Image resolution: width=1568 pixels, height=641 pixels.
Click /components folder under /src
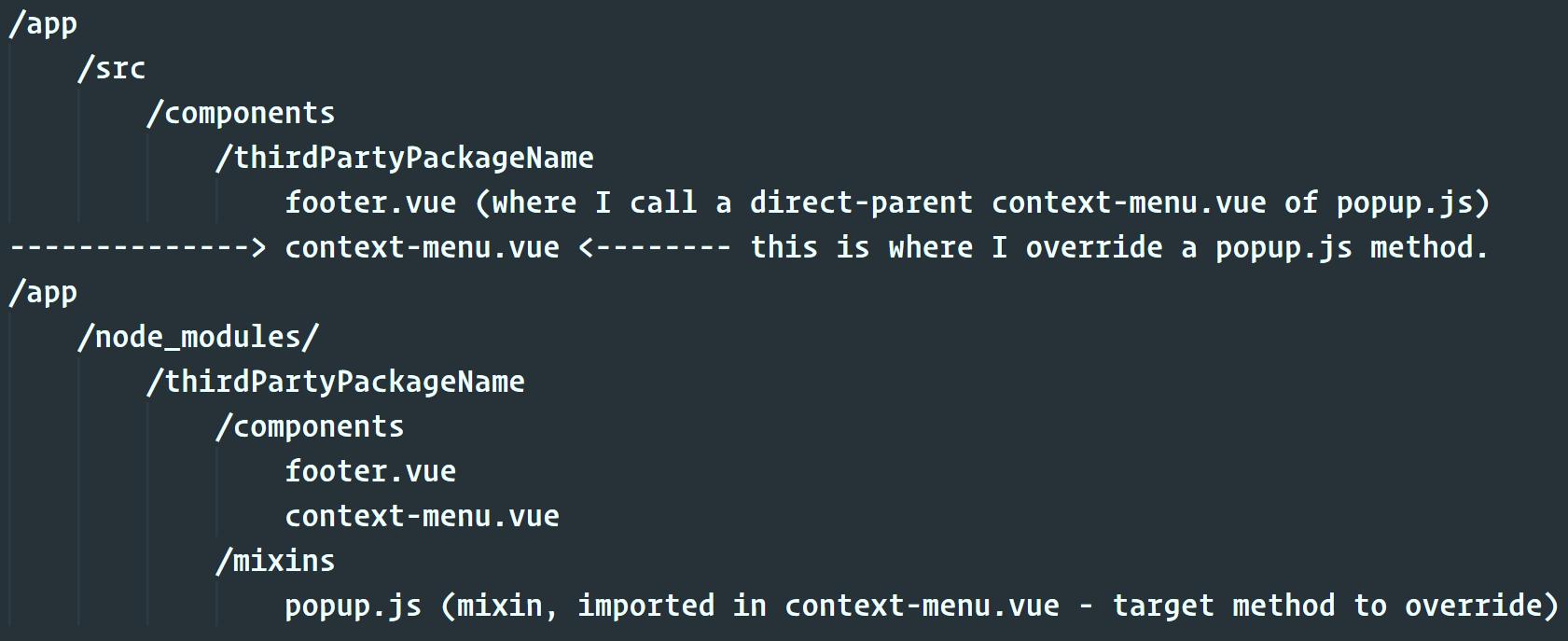click(x=241, y=114)
